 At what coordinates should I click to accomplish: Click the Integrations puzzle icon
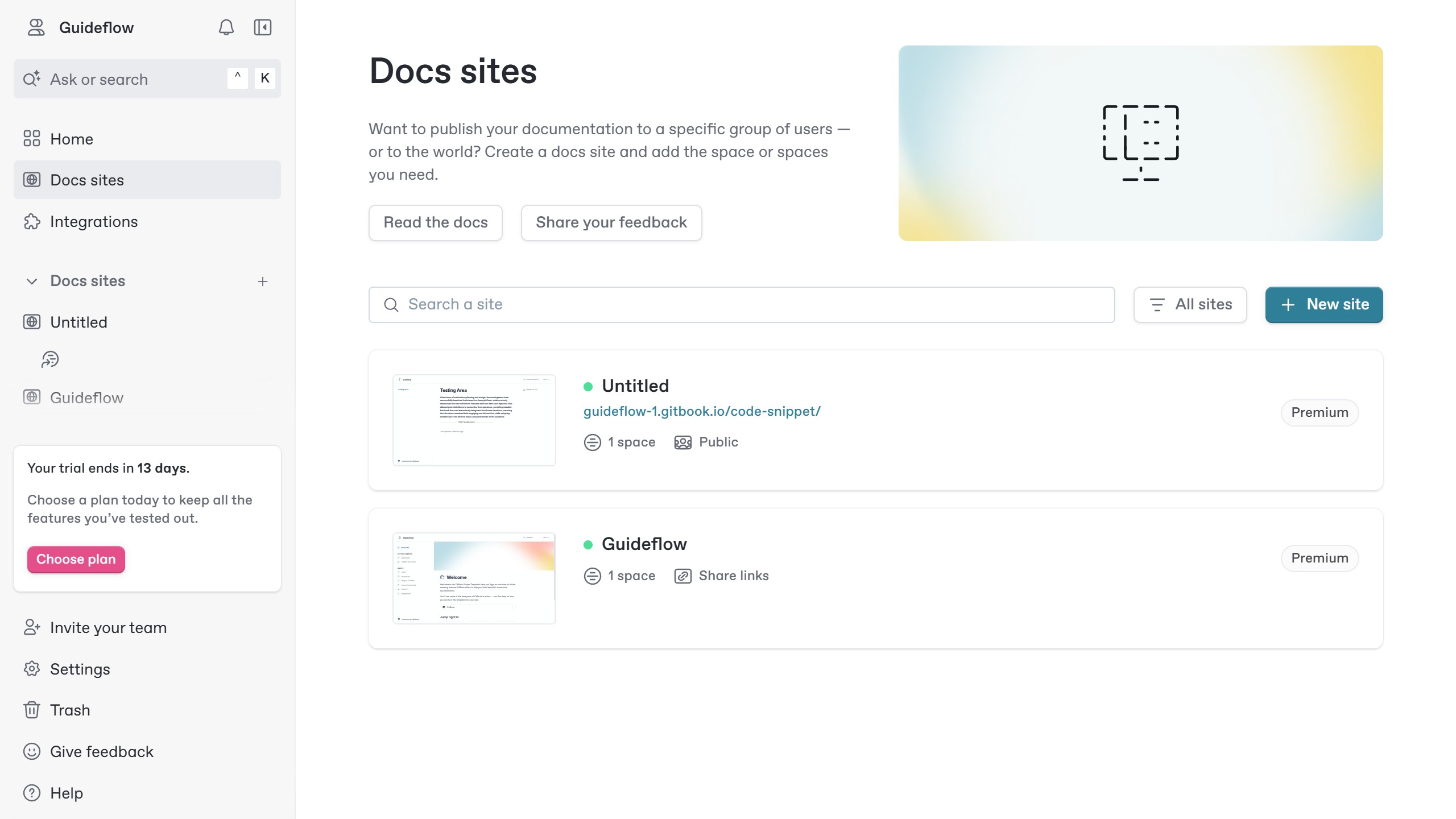coord(32,221)
